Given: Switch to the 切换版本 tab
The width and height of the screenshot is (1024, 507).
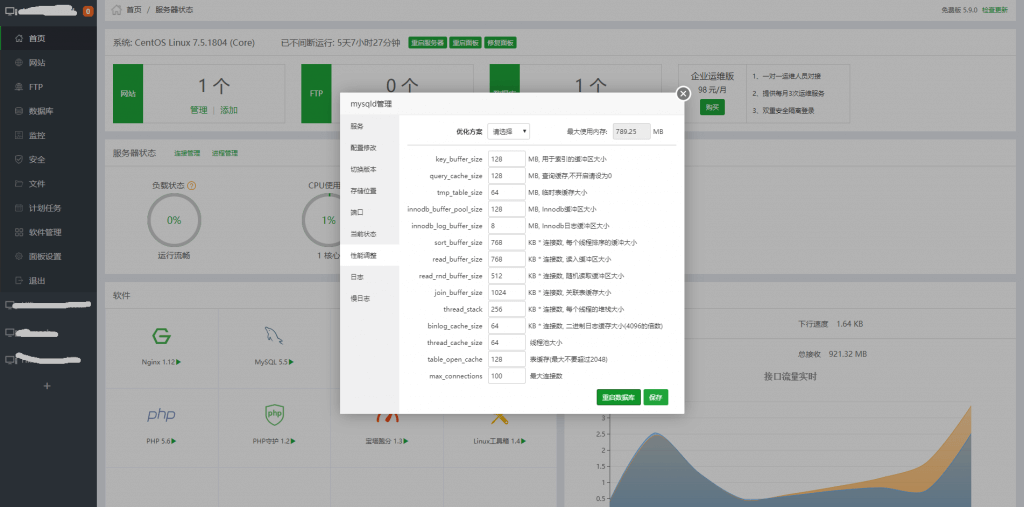Looking at the screenshot, I should [370, 169].
